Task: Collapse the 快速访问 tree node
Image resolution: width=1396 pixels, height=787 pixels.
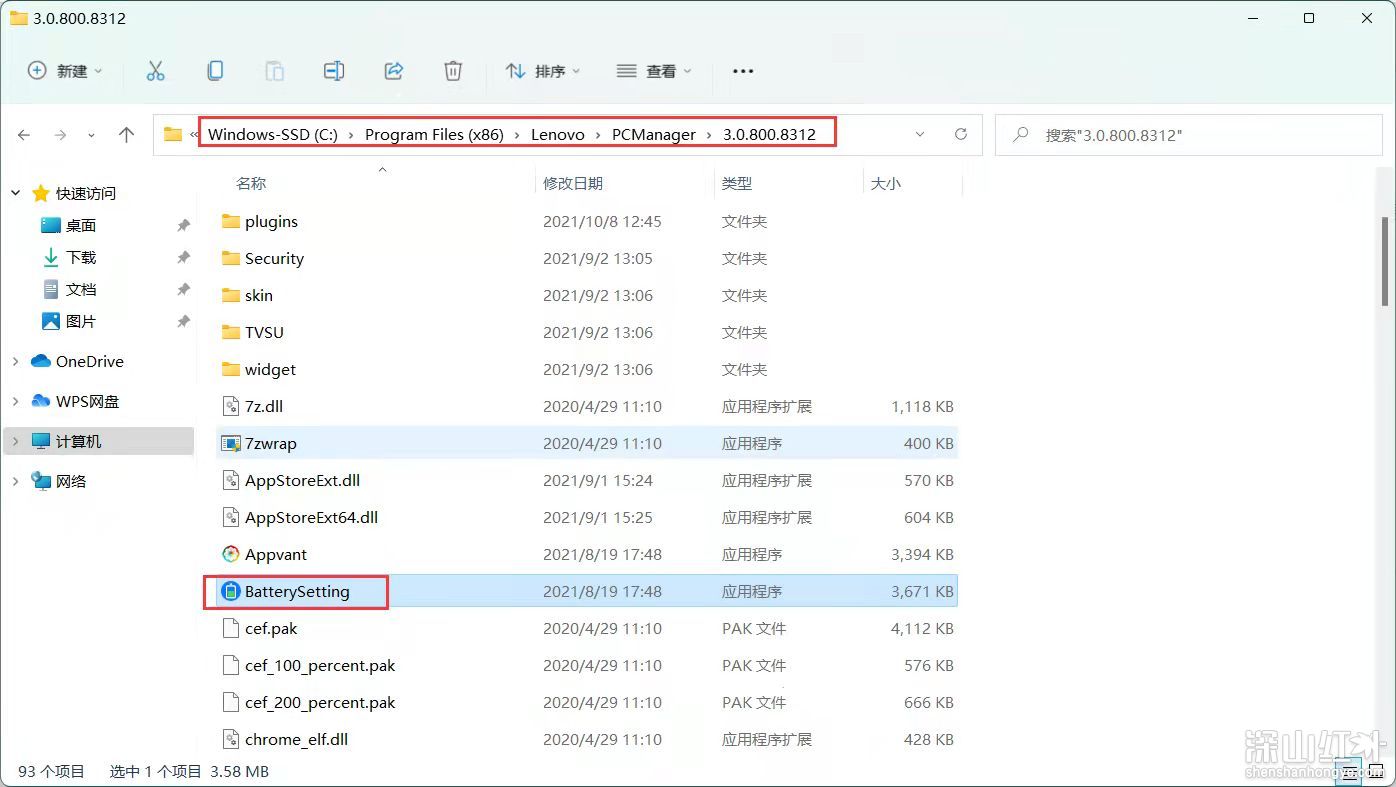Action: coord(16,193)
